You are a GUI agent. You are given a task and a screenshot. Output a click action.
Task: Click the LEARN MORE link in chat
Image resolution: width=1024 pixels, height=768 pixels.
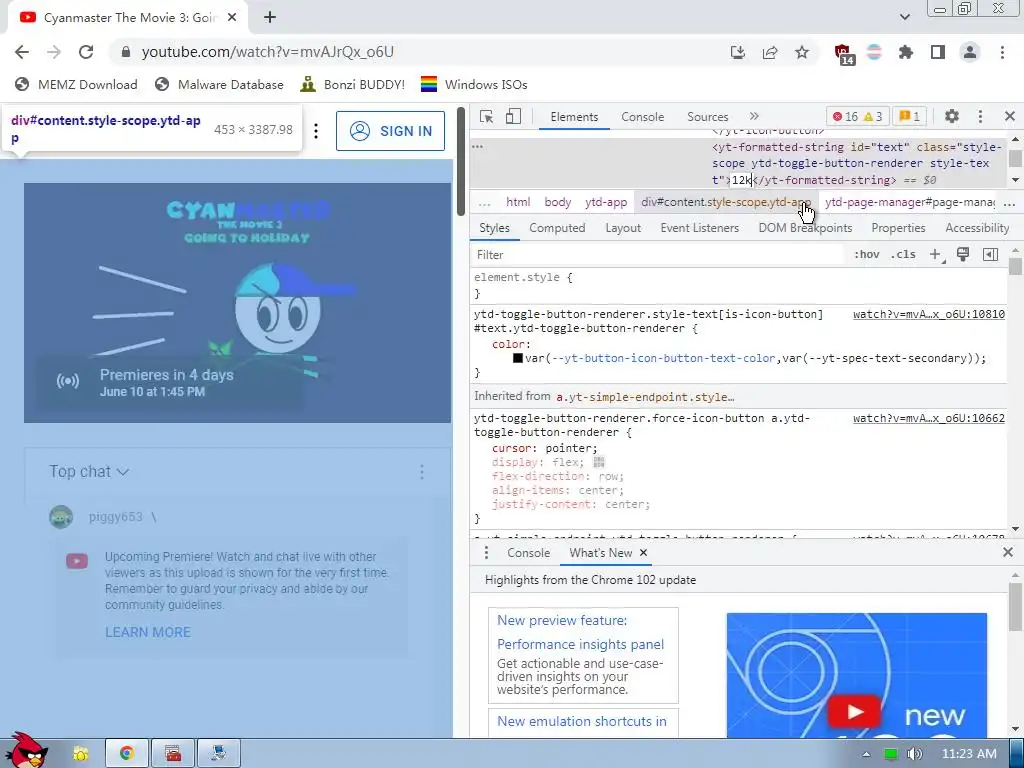pos(148,632)
